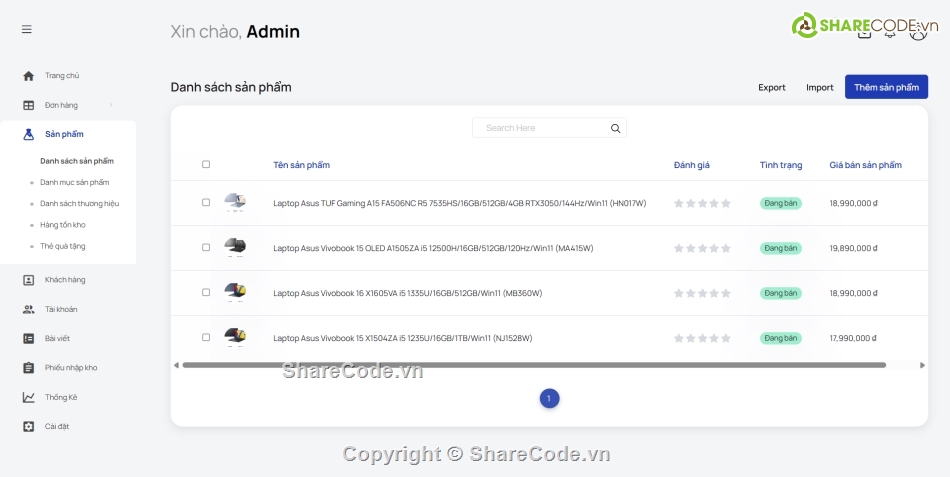Select the Danh sách sản phẩm submenu item
Screen dimensions: 950x477
[x=77, y=161]
